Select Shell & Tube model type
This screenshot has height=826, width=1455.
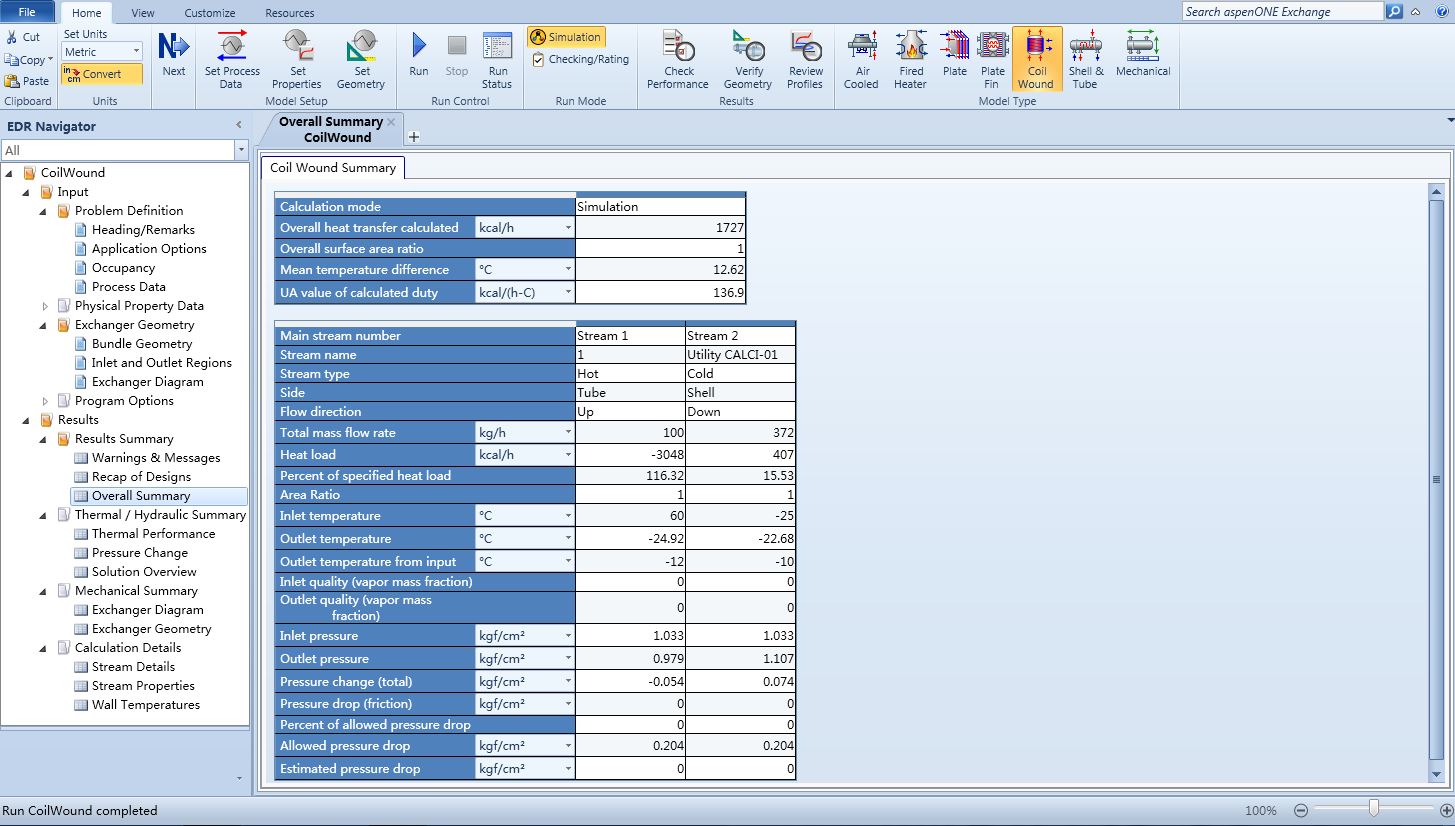pyautogui.click(x=1086, y=60)
